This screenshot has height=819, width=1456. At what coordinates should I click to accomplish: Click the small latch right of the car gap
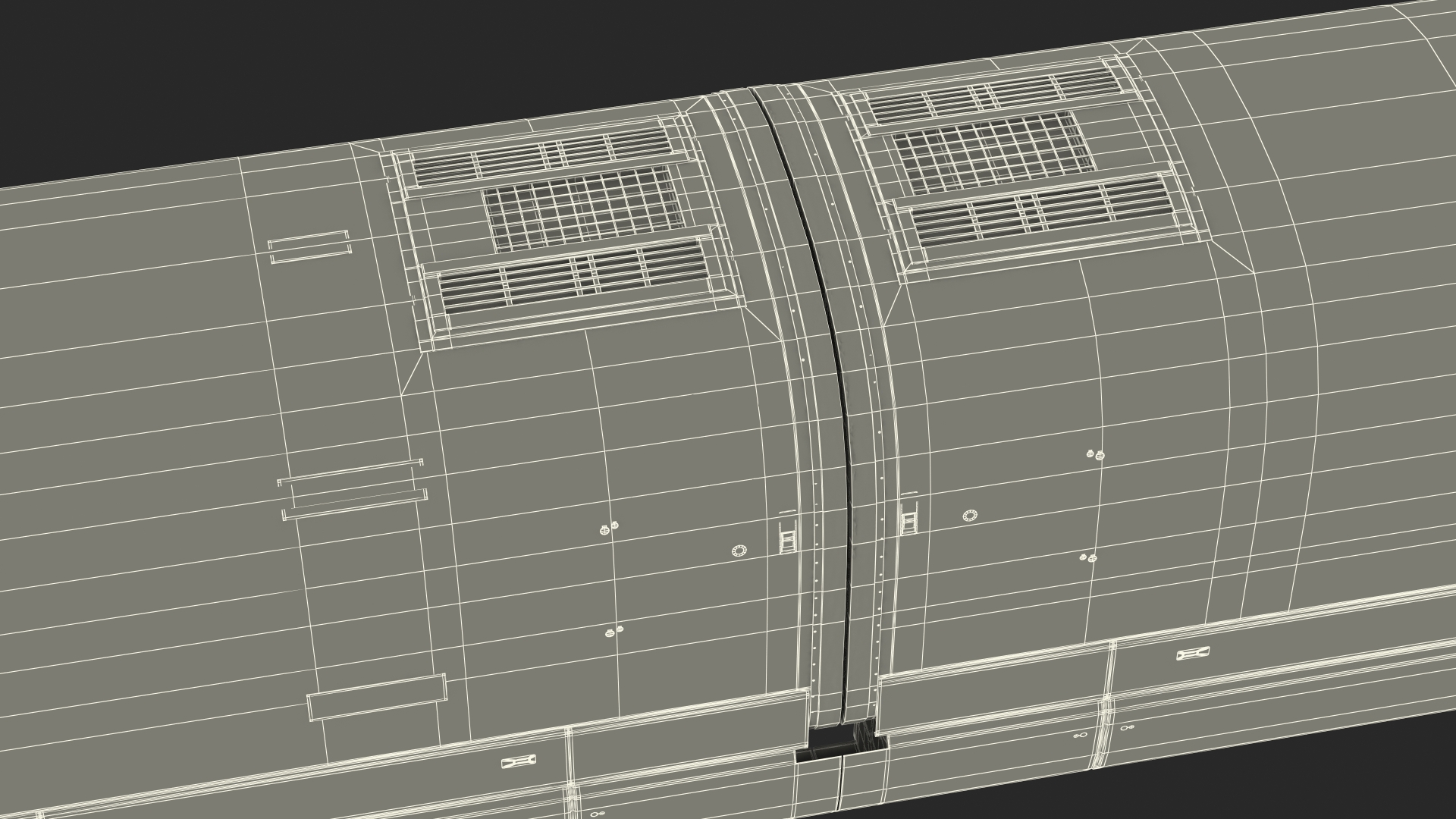pos(908,519)
